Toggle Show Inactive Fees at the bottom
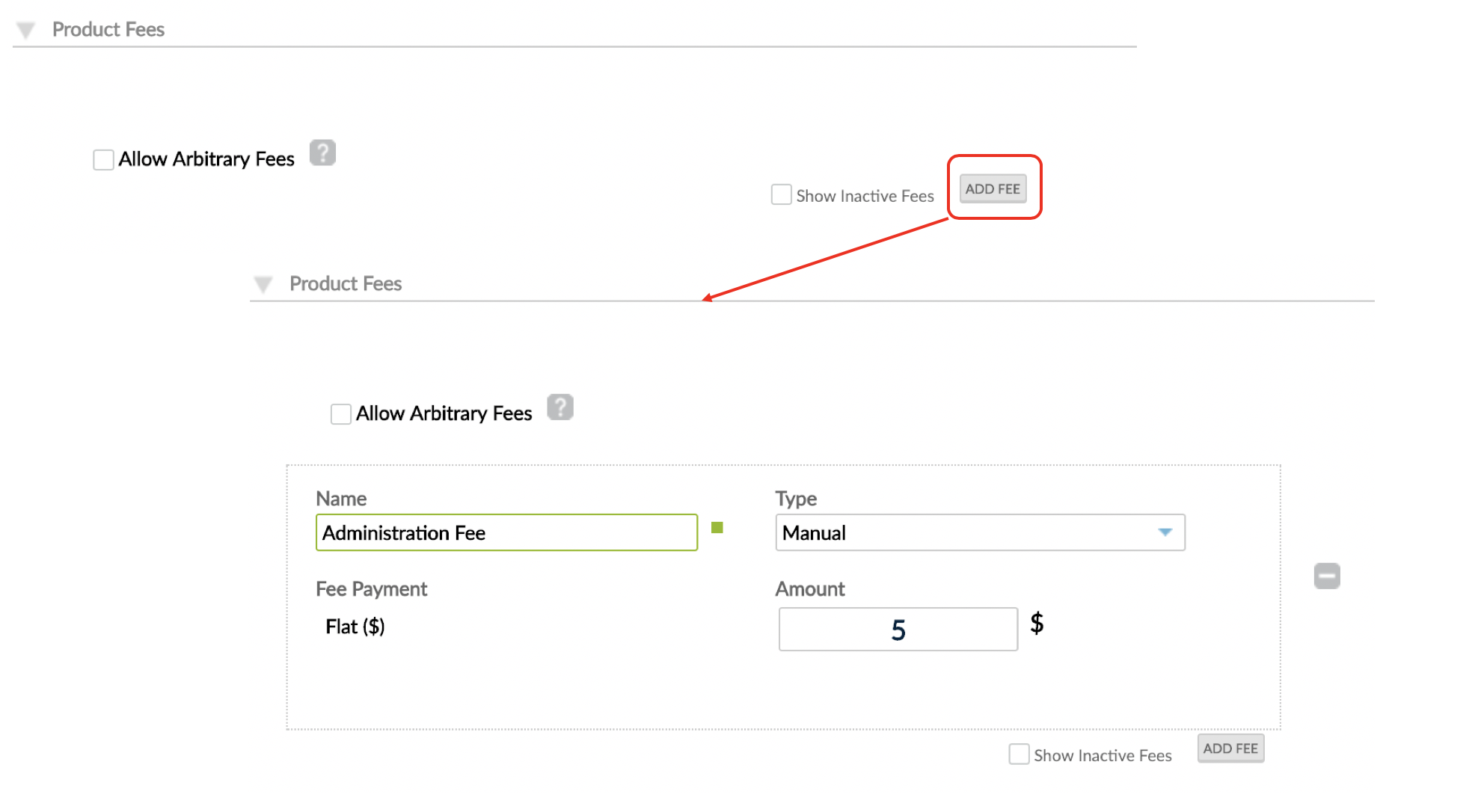This screenshot has height=812, width=1481. pos(1019,754)
